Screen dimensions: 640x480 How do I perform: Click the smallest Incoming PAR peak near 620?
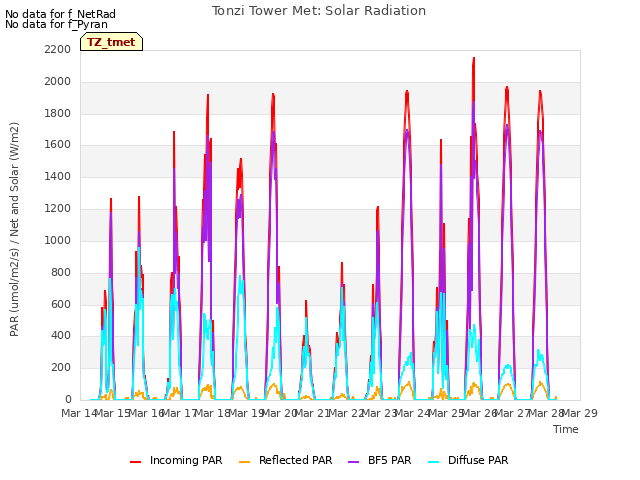[306, 304]
